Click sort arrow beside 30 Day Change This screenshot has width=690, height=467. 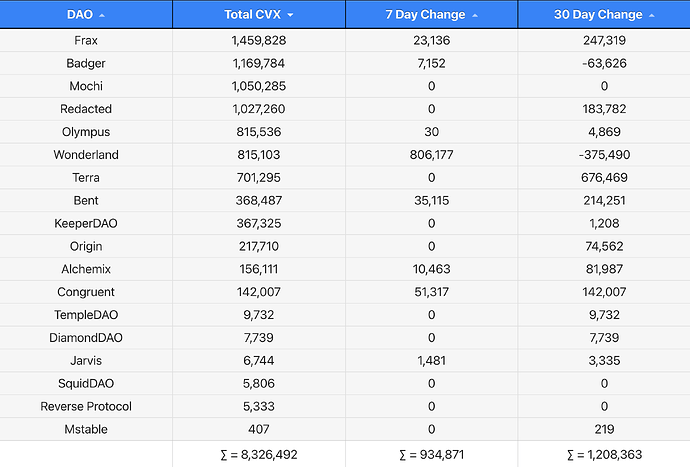[652, 16]
